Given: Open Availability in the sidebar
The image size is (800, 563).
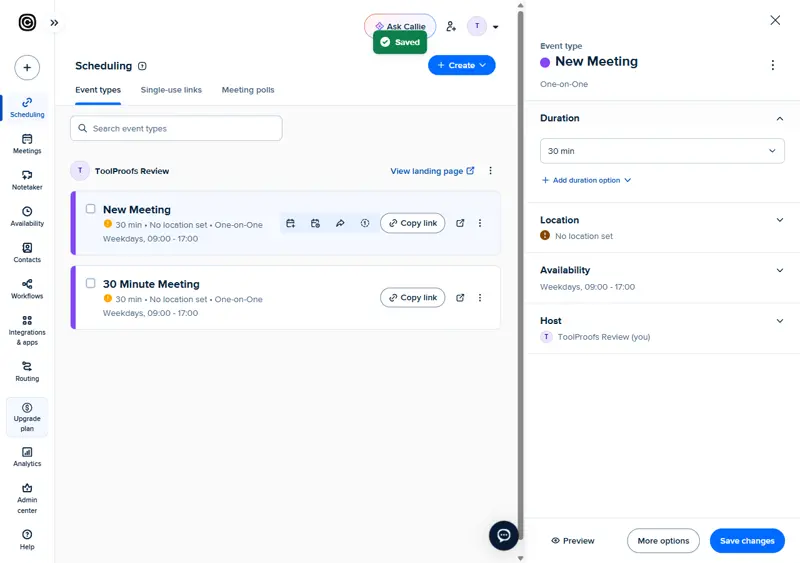Looking at the screenshot, I should point(27,216).
